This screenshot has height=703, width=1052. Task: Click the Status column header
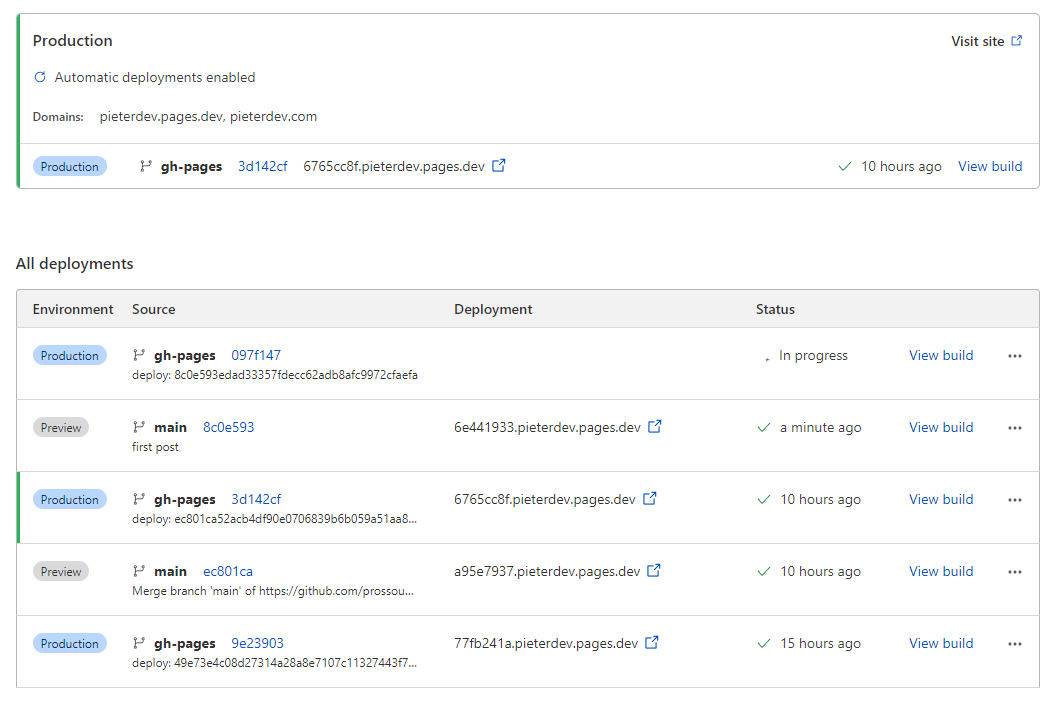pos(775,309)
